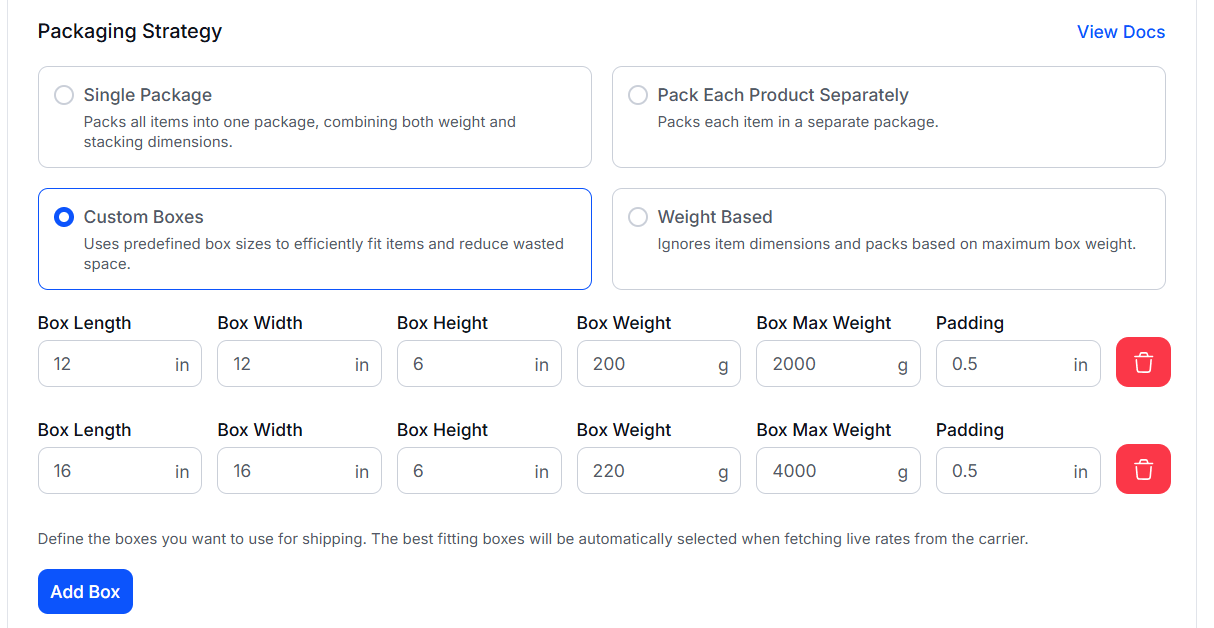This screenshot has height=628, width=1214.
Task: Focus the Box Height input of the first box
Action: pyautogui.click(x=479, y=363)
